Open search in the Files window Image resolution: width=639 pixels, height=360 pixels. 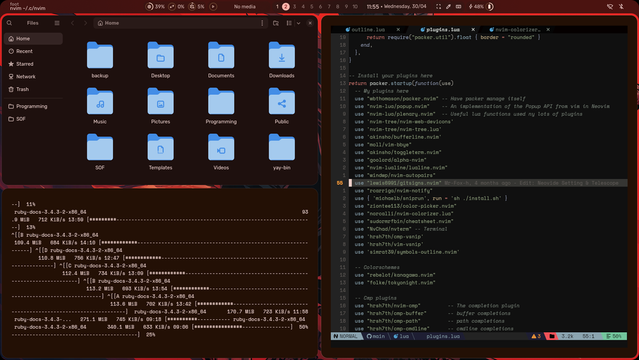pyautogui.click(x=9, y=23)
